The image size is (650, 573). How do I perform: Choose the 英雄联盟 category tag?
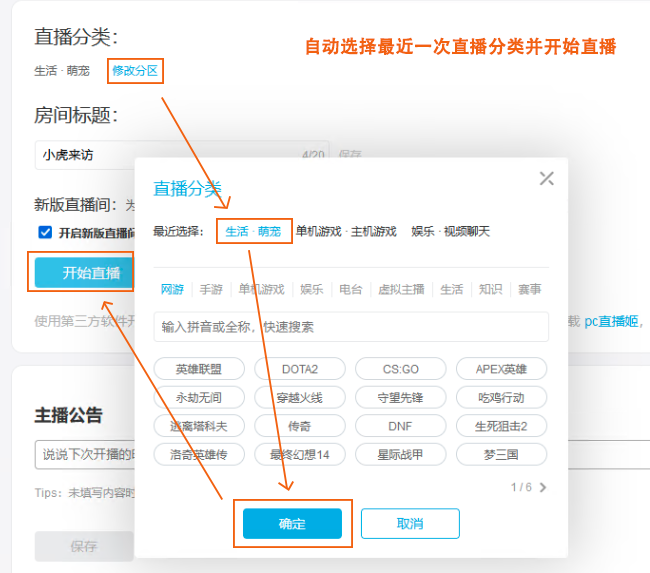198,369
